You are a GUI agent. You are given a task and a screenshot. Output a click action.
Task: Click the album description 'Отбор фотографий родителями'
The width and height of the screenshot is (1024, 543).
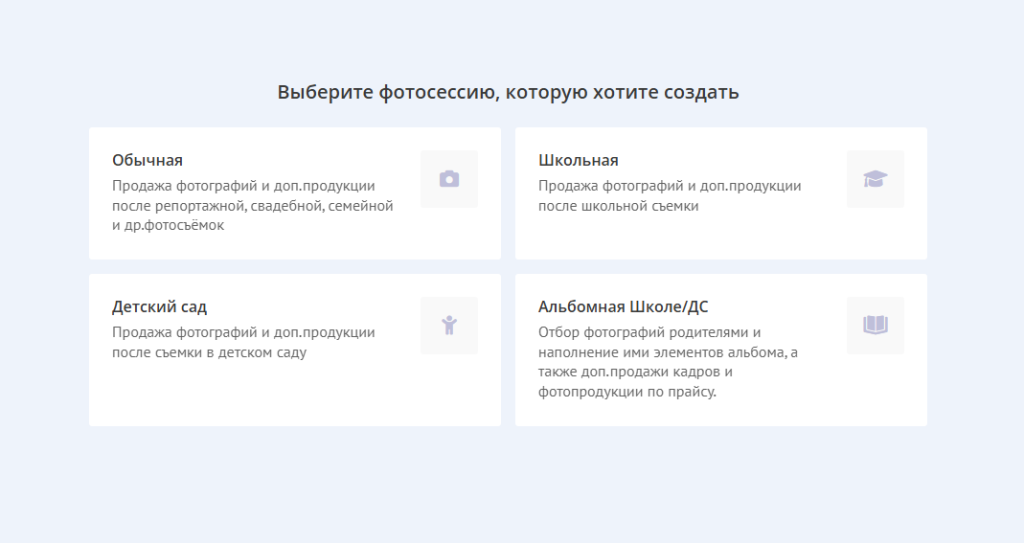click(650, 332)
